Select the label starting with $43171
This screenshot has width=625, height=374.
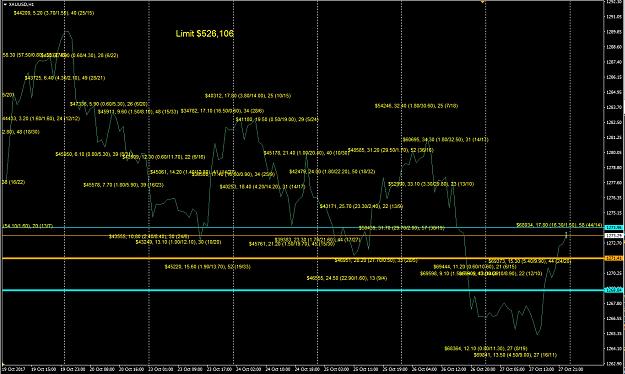pyautogui.click(x=361, y=207)
